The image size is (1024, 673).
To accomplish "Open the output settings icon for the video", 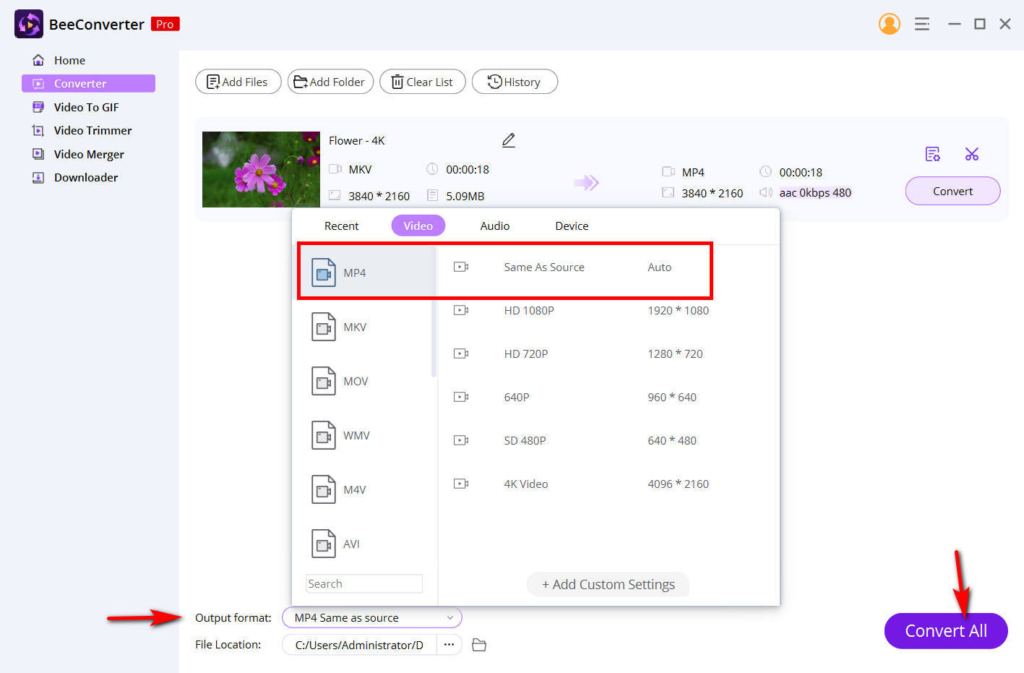I will click(x=933, y=154).
